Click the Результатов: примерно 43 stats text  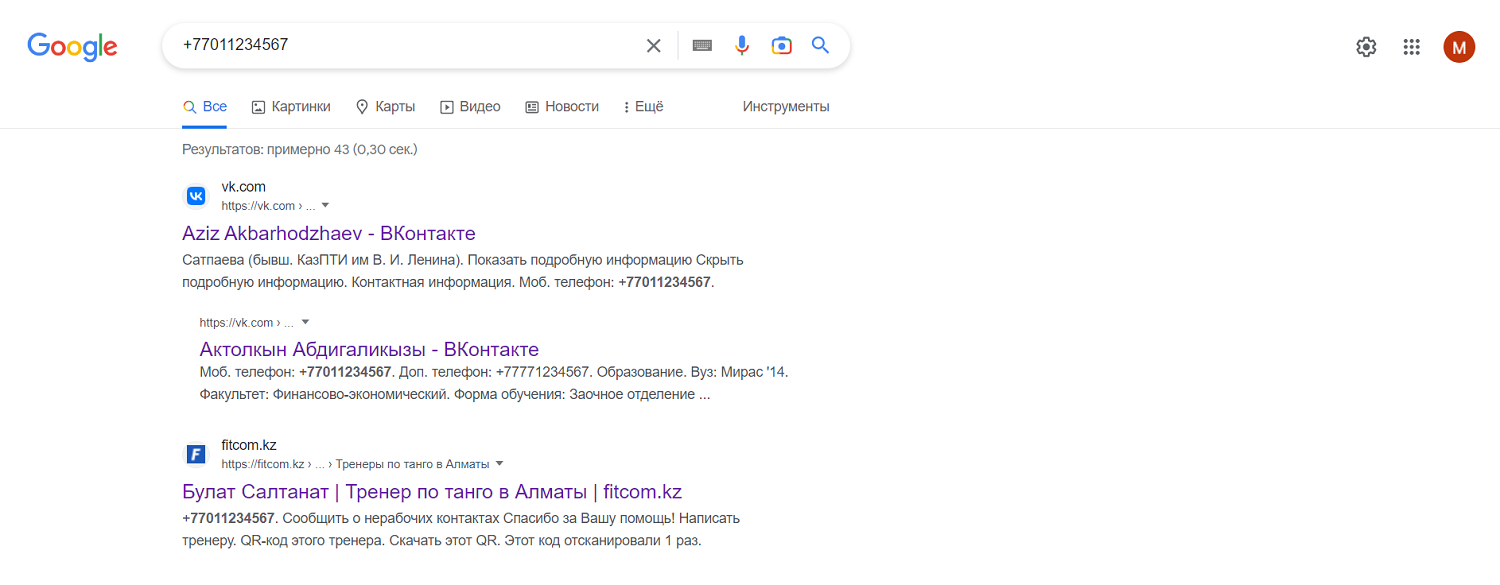(299, 149)
